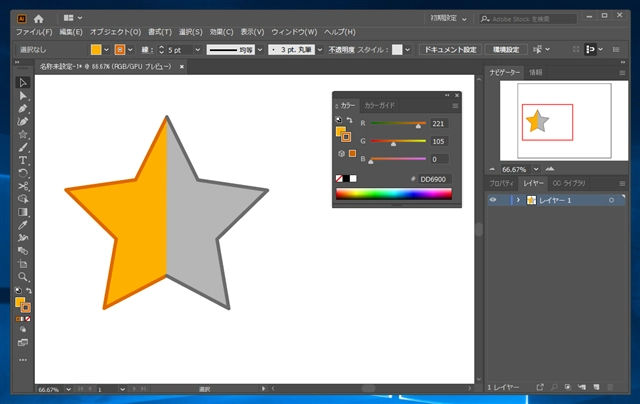Select the Selection (black arrow) tool
The width and height of the screenshot is (640, 404).
click(x=23, y=82)
